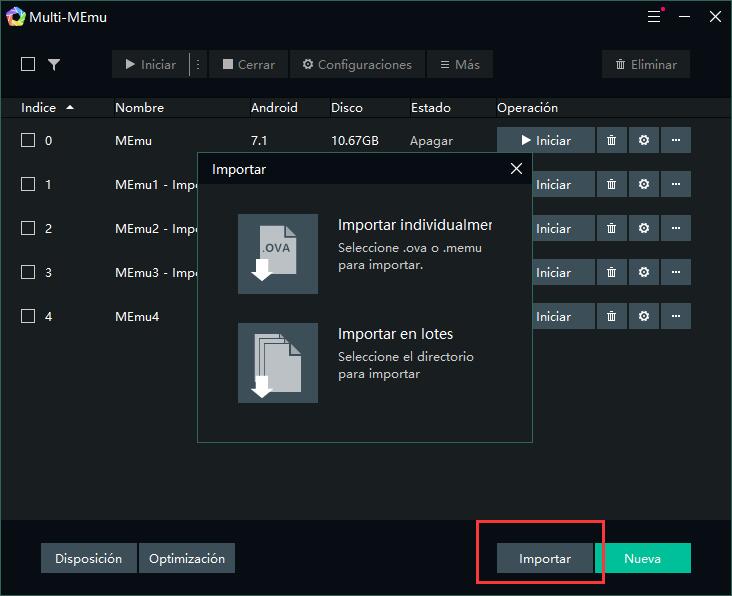Open settings gear for MEmu2 row
Image resolution: width=732 pixels, height=596 pixels.
click(644, 229)
